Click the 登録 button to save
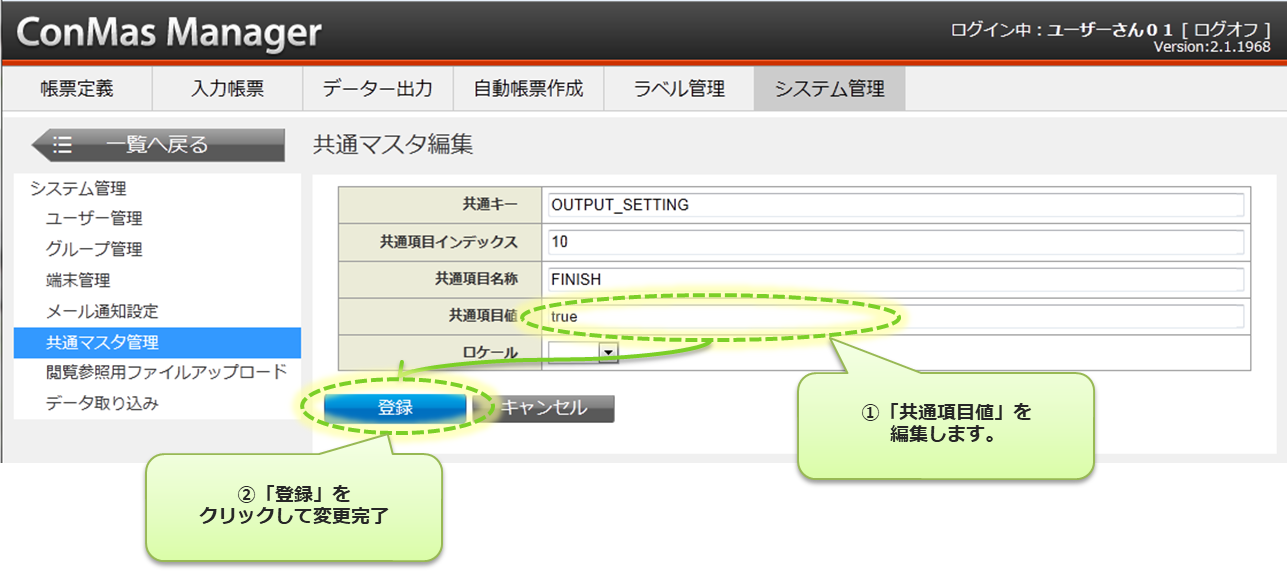Screen dimensions: 1287x572 click(x=395, y=408)
